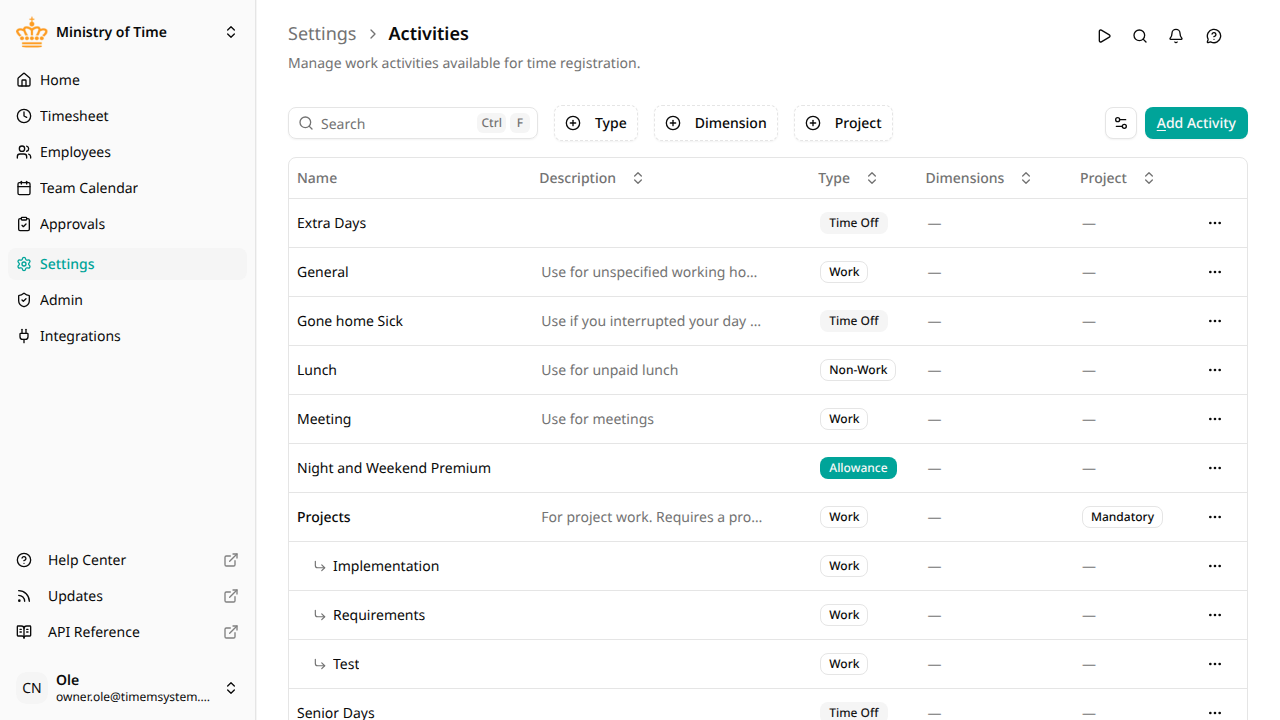This screenshot has width=1280, height=720.
Task: Open the Ole user account menu
Action: click(x=127, y=688)
